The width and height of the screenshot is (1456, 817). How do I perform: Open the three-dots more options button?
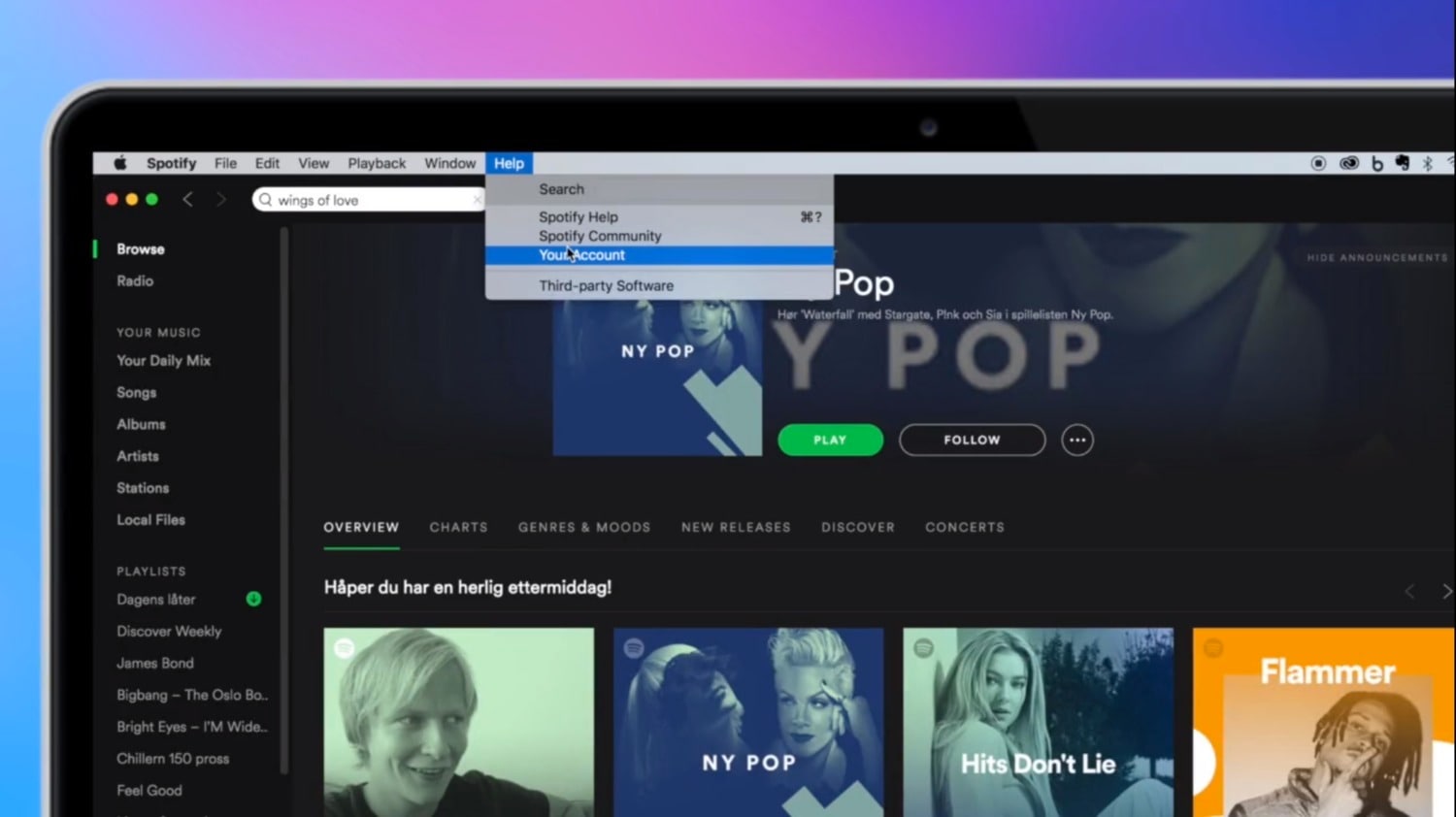pyautogui.click(x=1076, y=440)
